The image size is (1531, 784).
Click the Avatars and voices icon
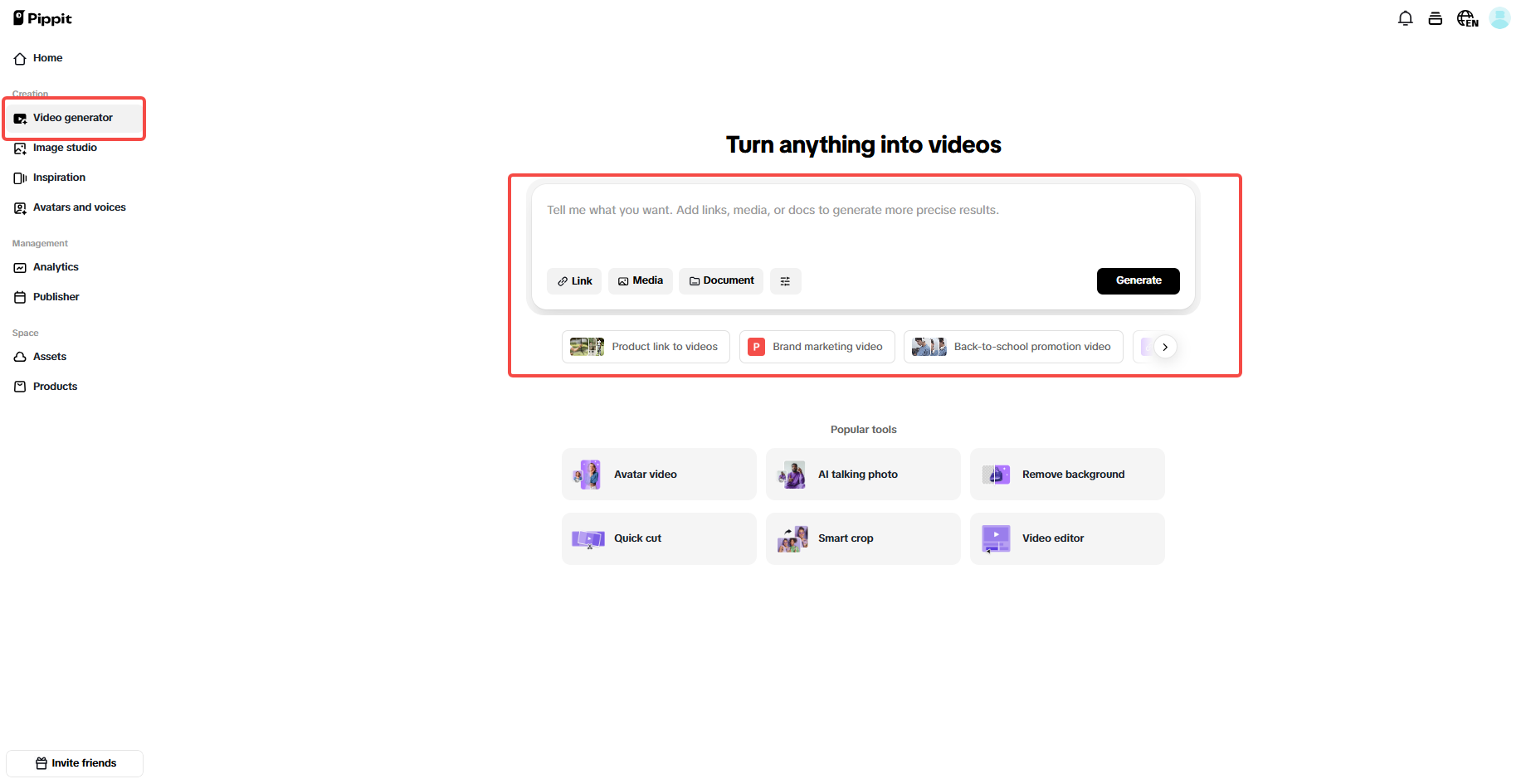(20, 208)
